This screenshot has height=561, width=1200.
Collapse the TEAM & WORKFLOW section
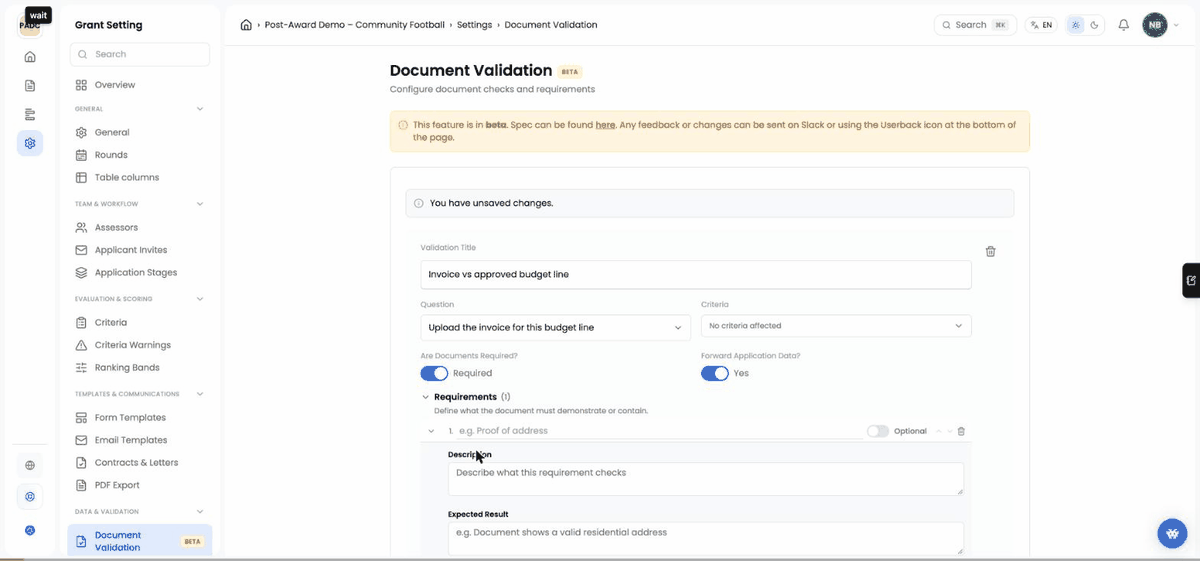click(200, 204)
